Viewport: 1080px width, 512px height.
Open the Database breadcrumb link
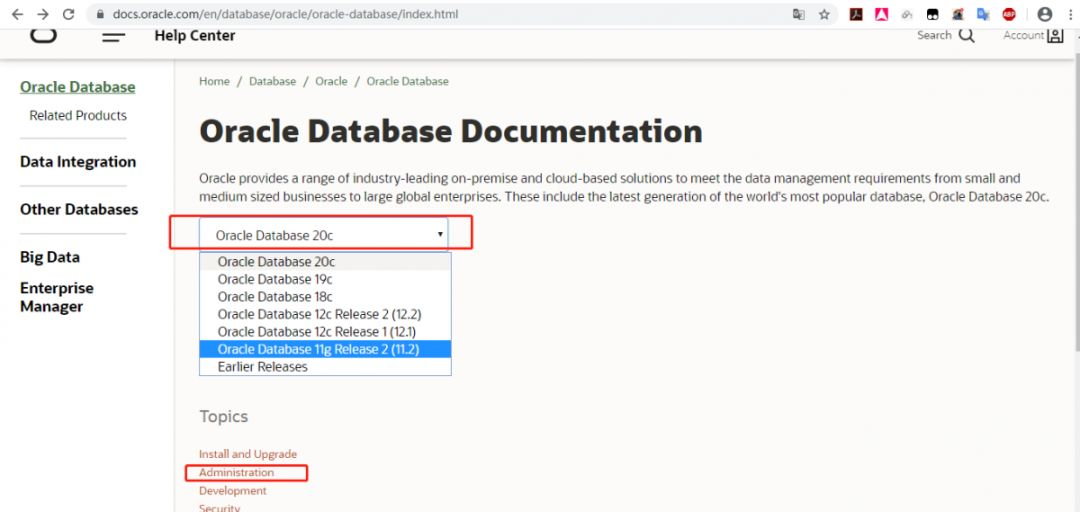tap(273, 81)
